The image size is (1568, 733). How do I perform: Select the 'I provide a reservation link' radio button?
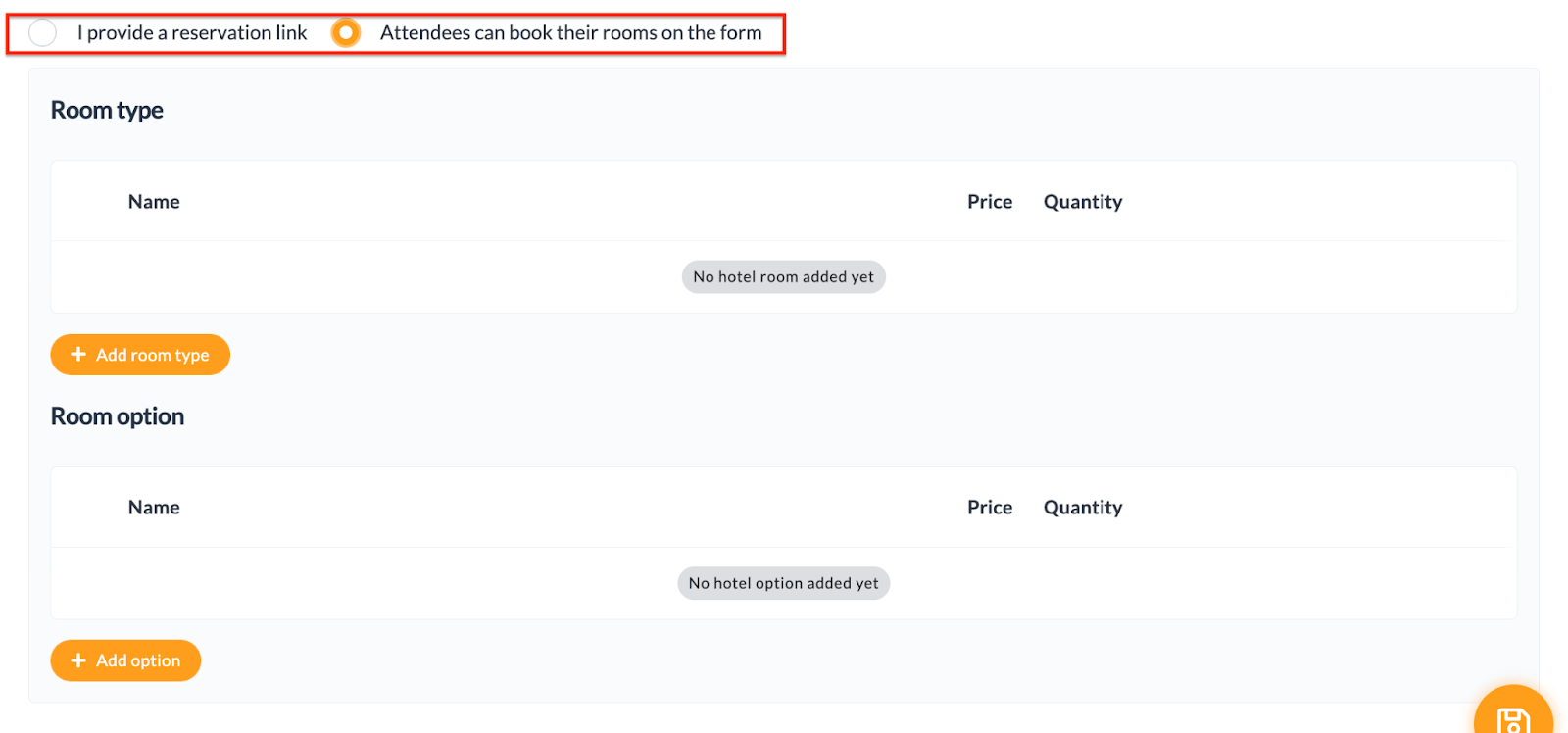tap(42, 32)
